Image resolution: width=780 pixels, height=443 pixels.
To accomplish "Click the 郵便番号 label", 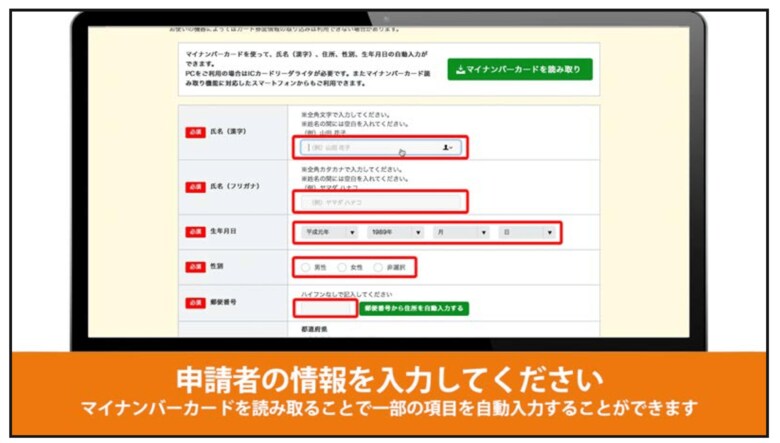I will pyautogui.click(x=223, y=302).
